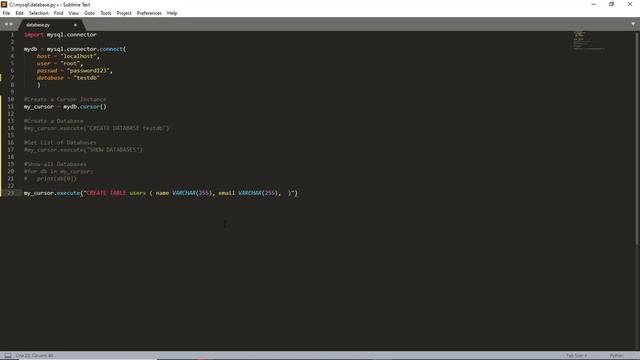Click the commented CREATE DATABASE testdb line
Image resolution: width=640 pixels, height=360 pixels.
click(x=96, y=128)
